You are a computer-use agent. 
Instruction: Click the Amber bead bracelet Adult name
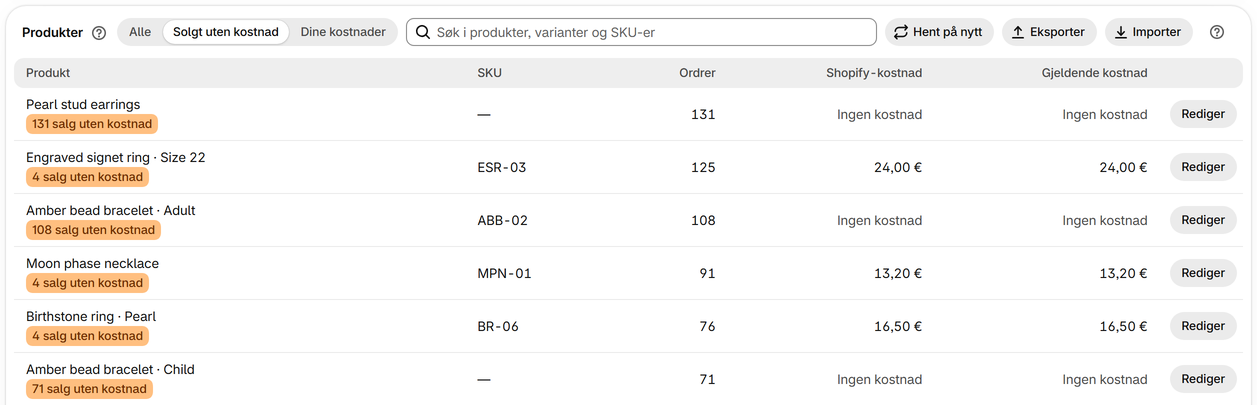[x=111, y=210]
